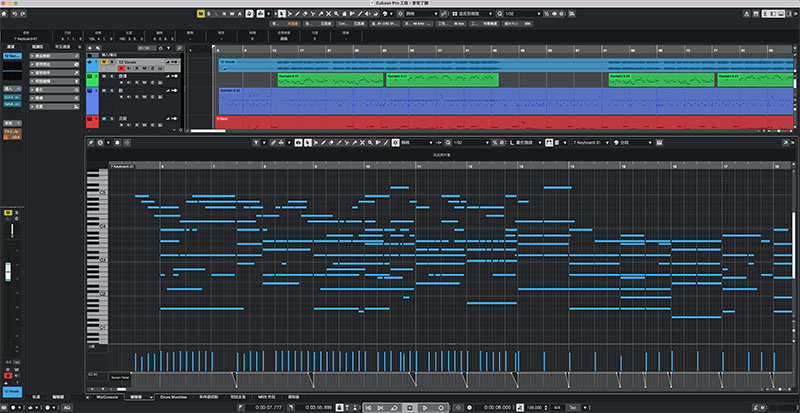Toggle the left zone visibility button
Image resolution: width=800 pixels, height=413 pixels.
[x=766, y=14]
